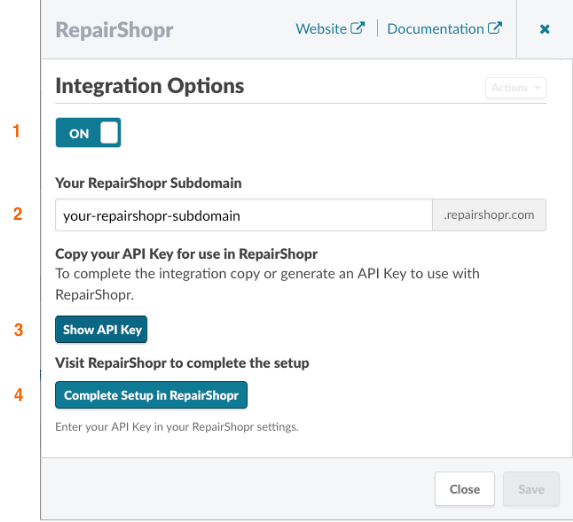Click the Your RepairShopr Subdomain label
The width and height of the screenshot is (573, 522).
click(x=148, y=183)
